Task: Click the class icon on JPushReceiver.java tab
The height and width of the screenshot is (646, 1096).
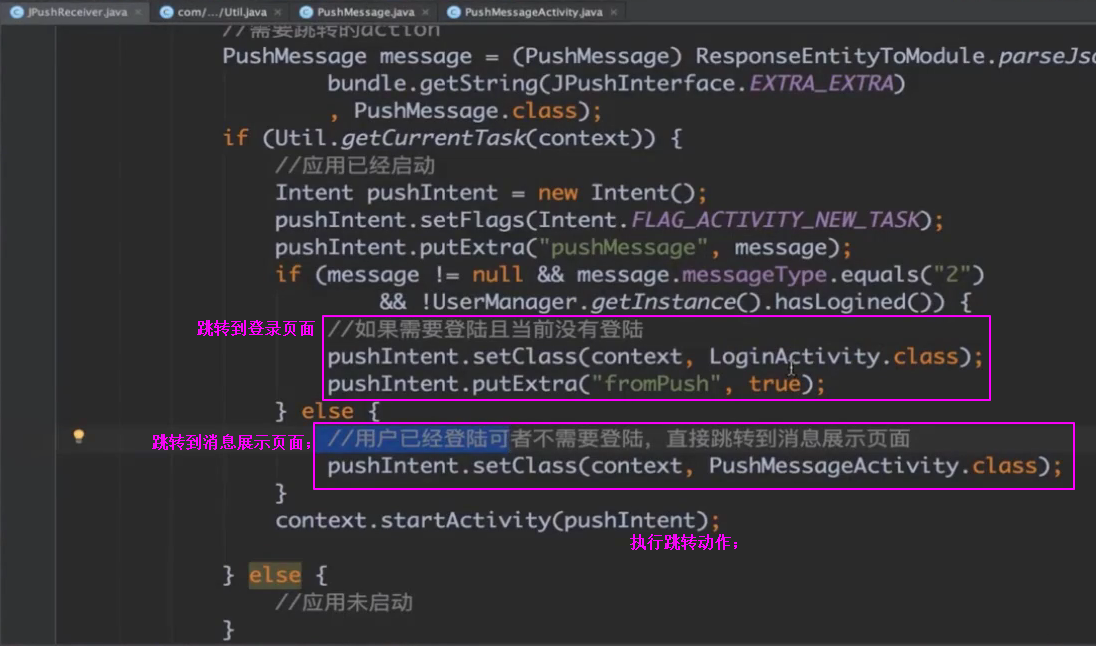Action: 16,12
